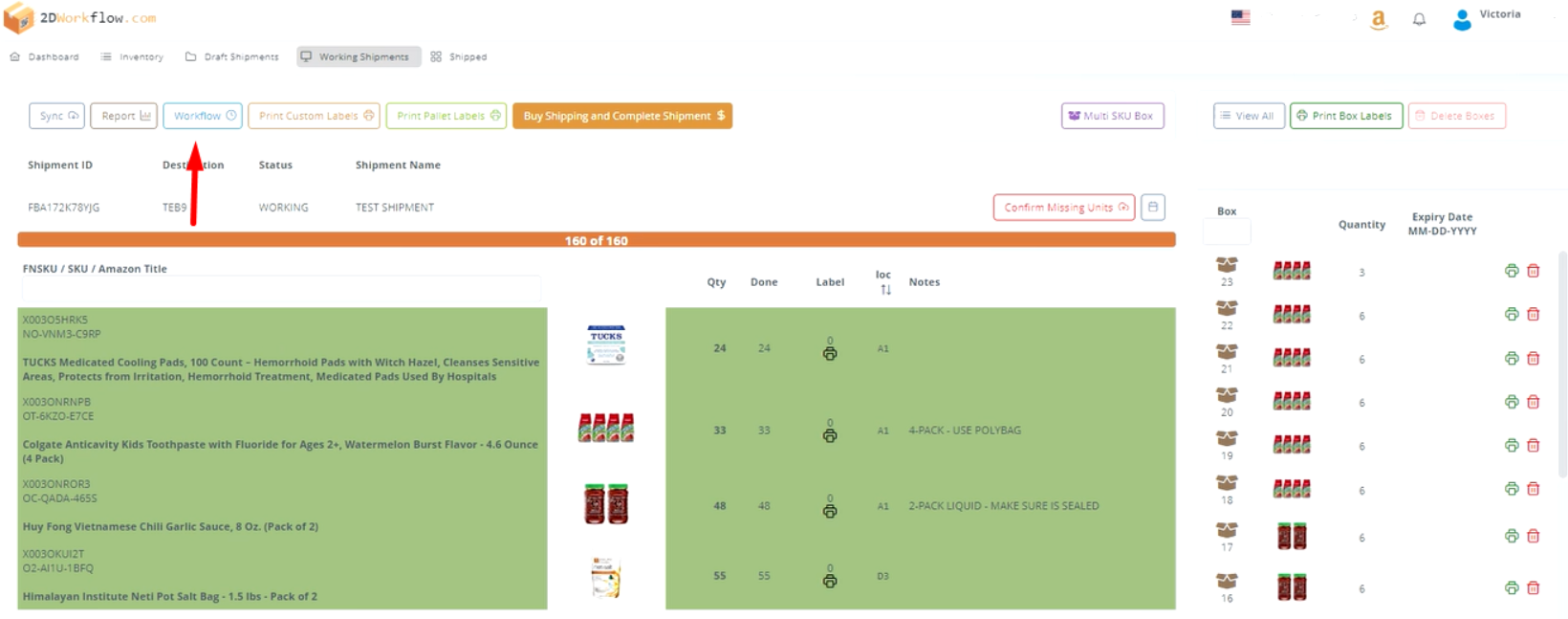The image size is (1568, 619).
Task: Print label for box 21
Action: (1512, 358)
